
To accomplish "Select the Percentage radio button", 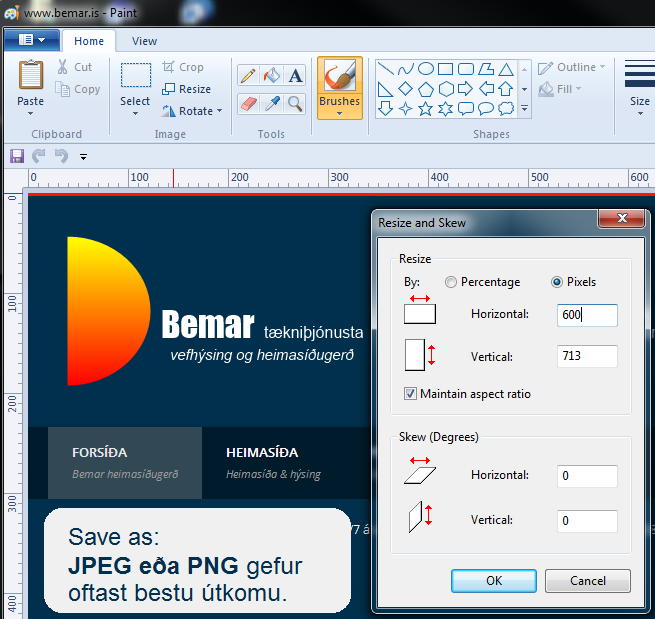I will (451, 282).
